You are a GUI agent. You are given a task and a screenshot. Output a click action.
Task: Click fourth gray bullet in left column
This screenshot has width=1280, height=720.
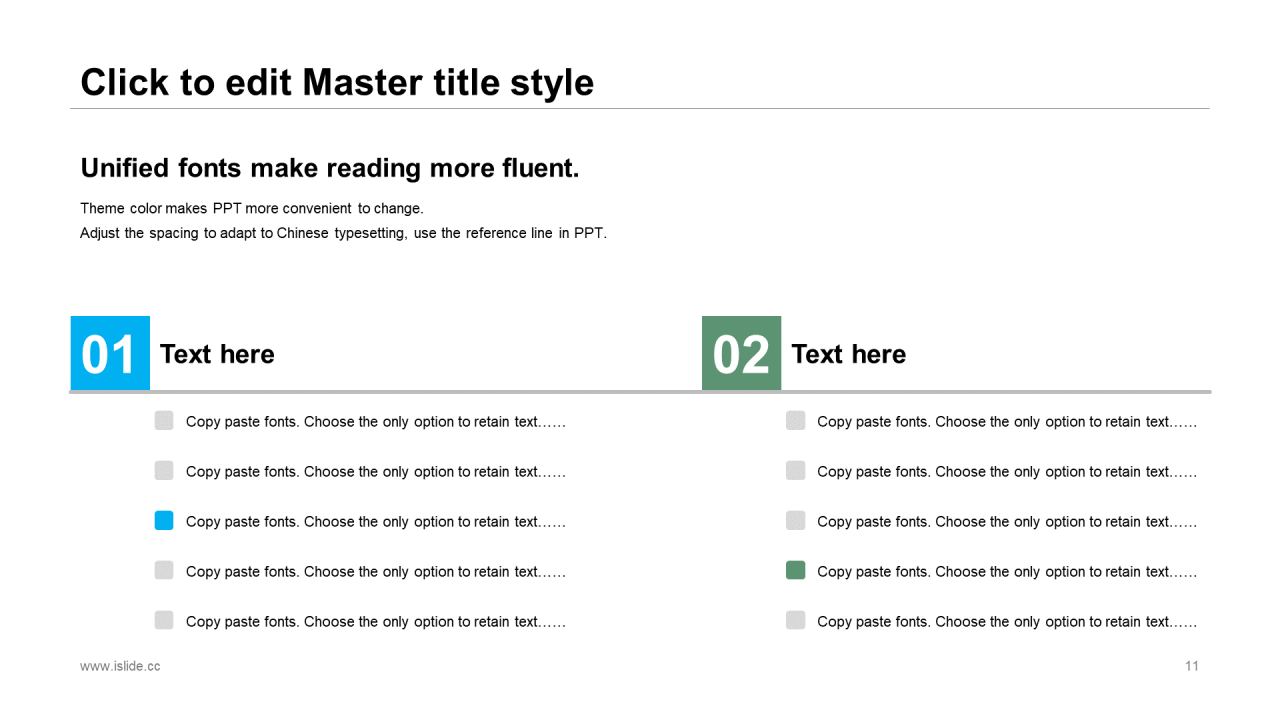(164, 570)
